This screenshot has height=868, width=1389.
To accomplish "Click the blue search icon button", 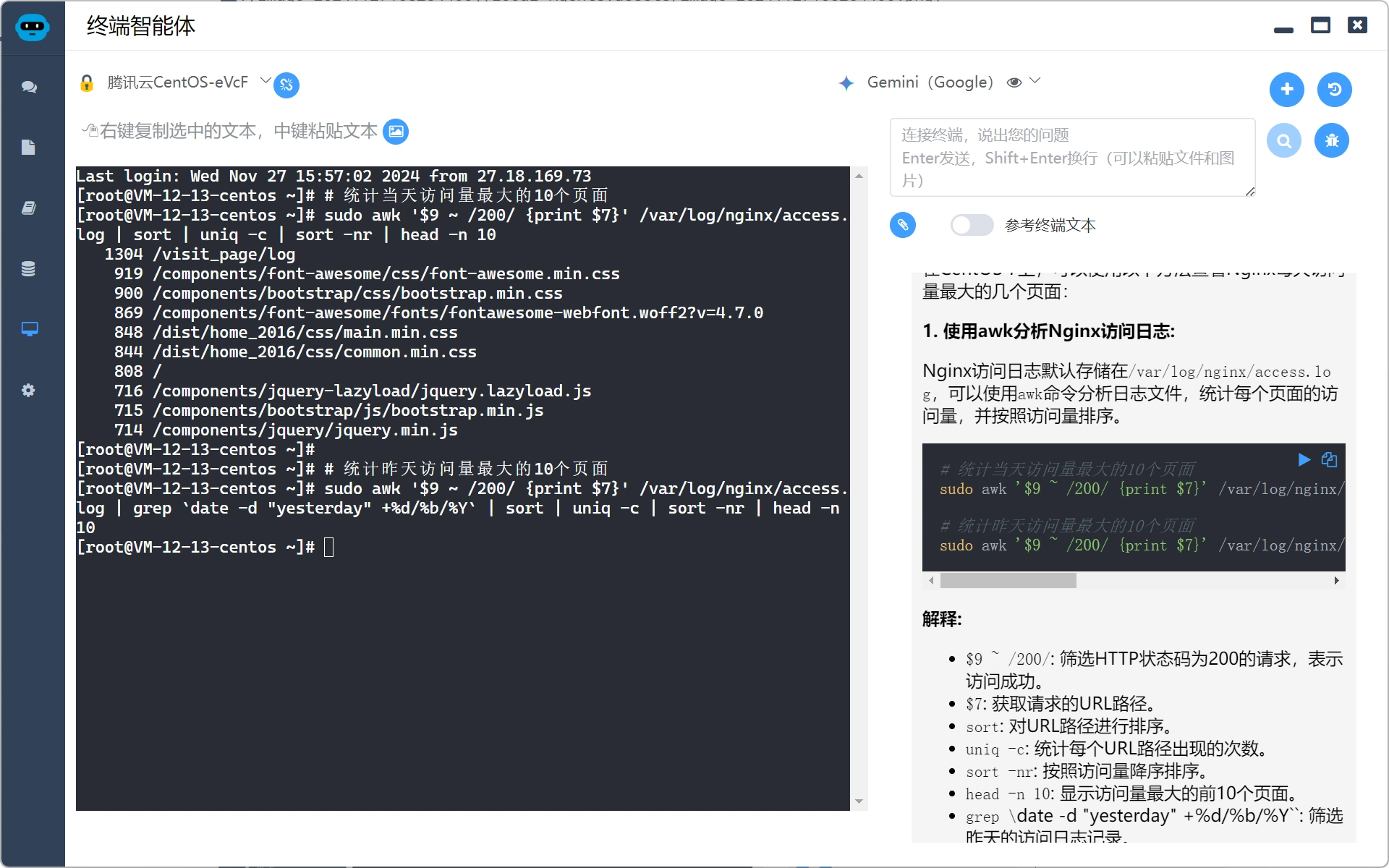I will coord(1284,140).
